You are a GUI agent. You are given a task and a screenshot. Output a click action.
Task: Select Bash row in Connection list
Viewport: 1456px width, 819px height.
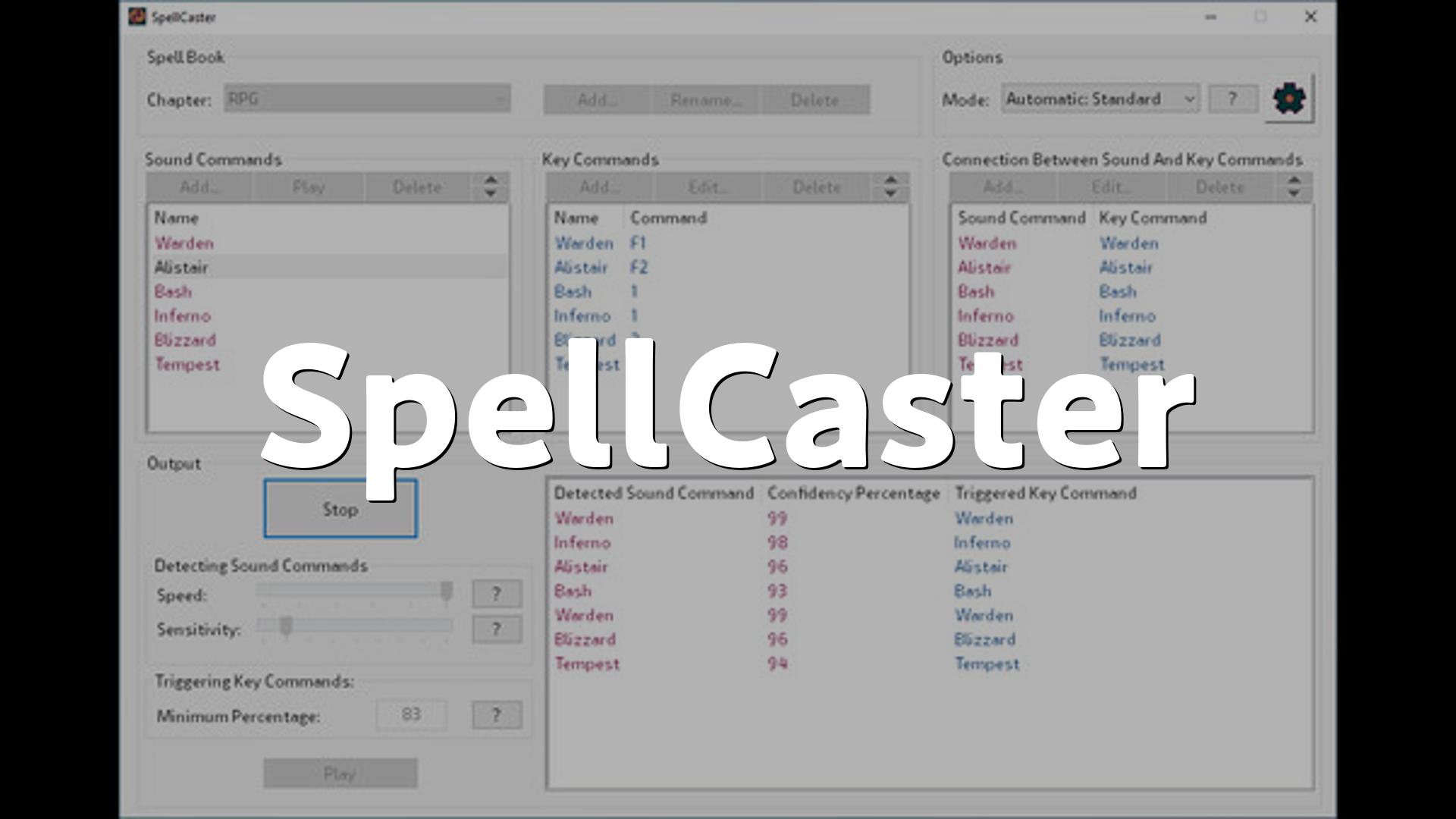tap(1132, 292)
